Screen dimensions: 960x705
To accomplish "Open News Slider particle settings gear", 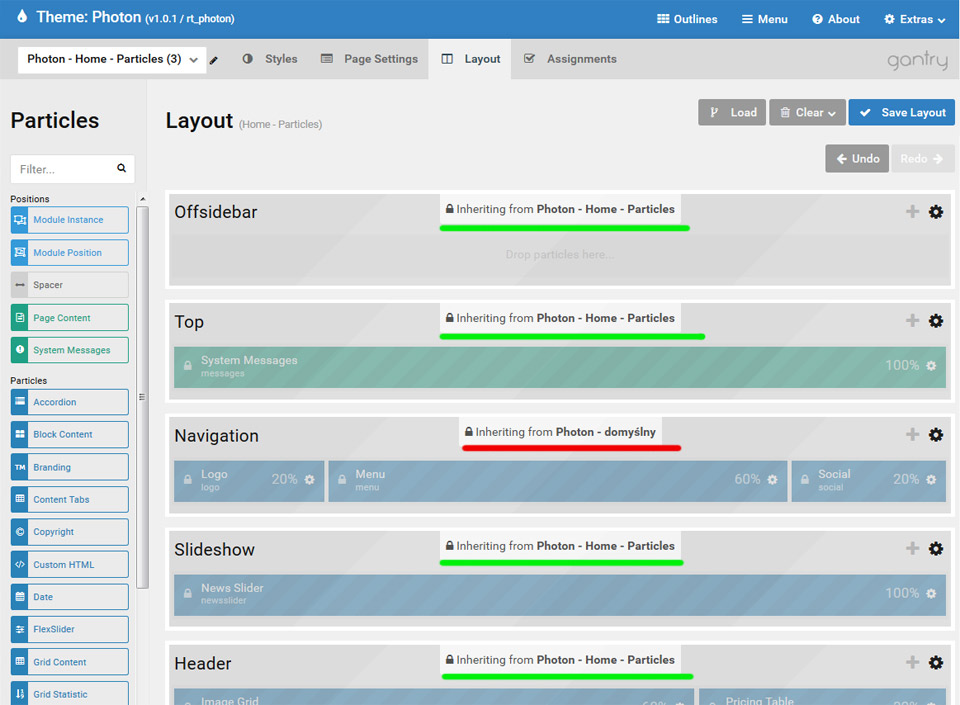I will coord(931,594).
